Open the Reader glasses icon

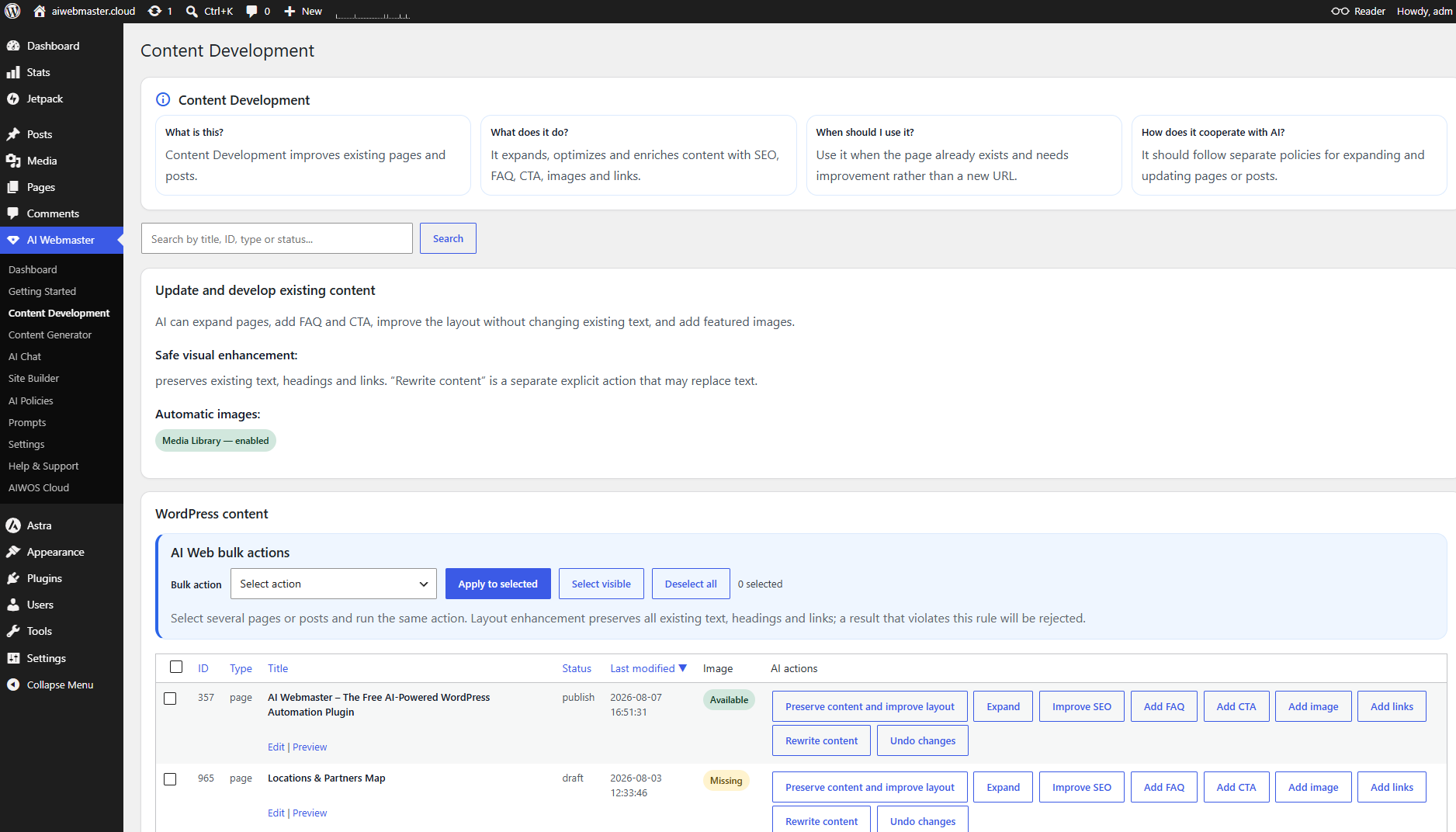click(1340, 11)
